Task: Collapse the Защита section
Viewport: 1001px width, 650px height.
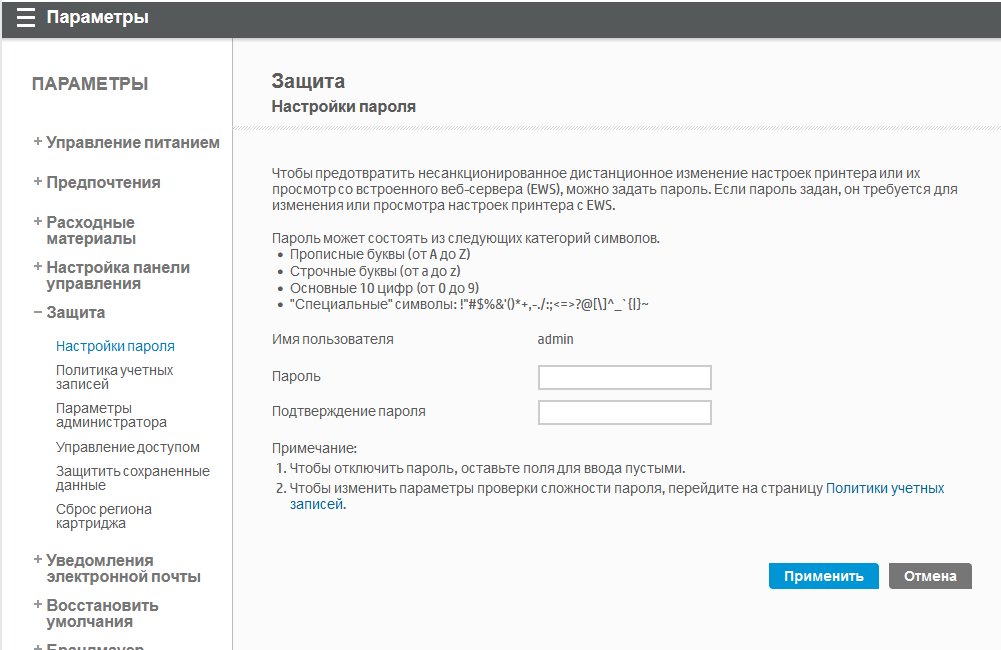Action: (75, 312)
